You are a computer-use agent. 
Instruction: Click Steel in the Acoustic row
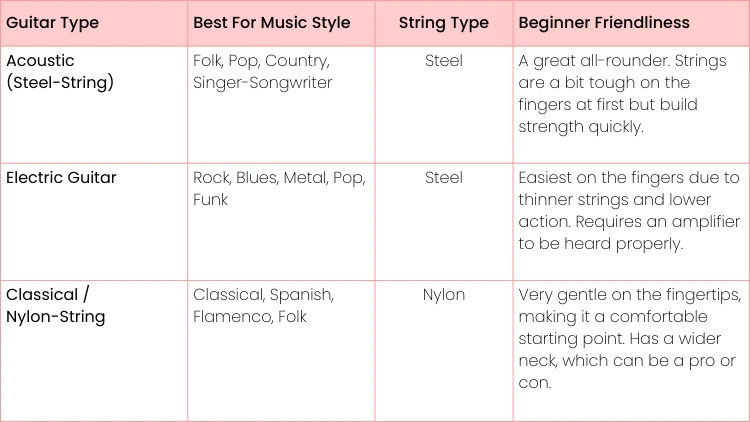coord(443,61)
